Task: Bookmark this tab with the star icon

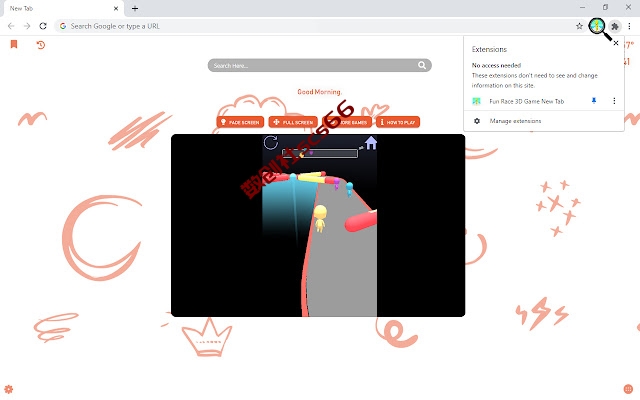Action: (579, 26)
